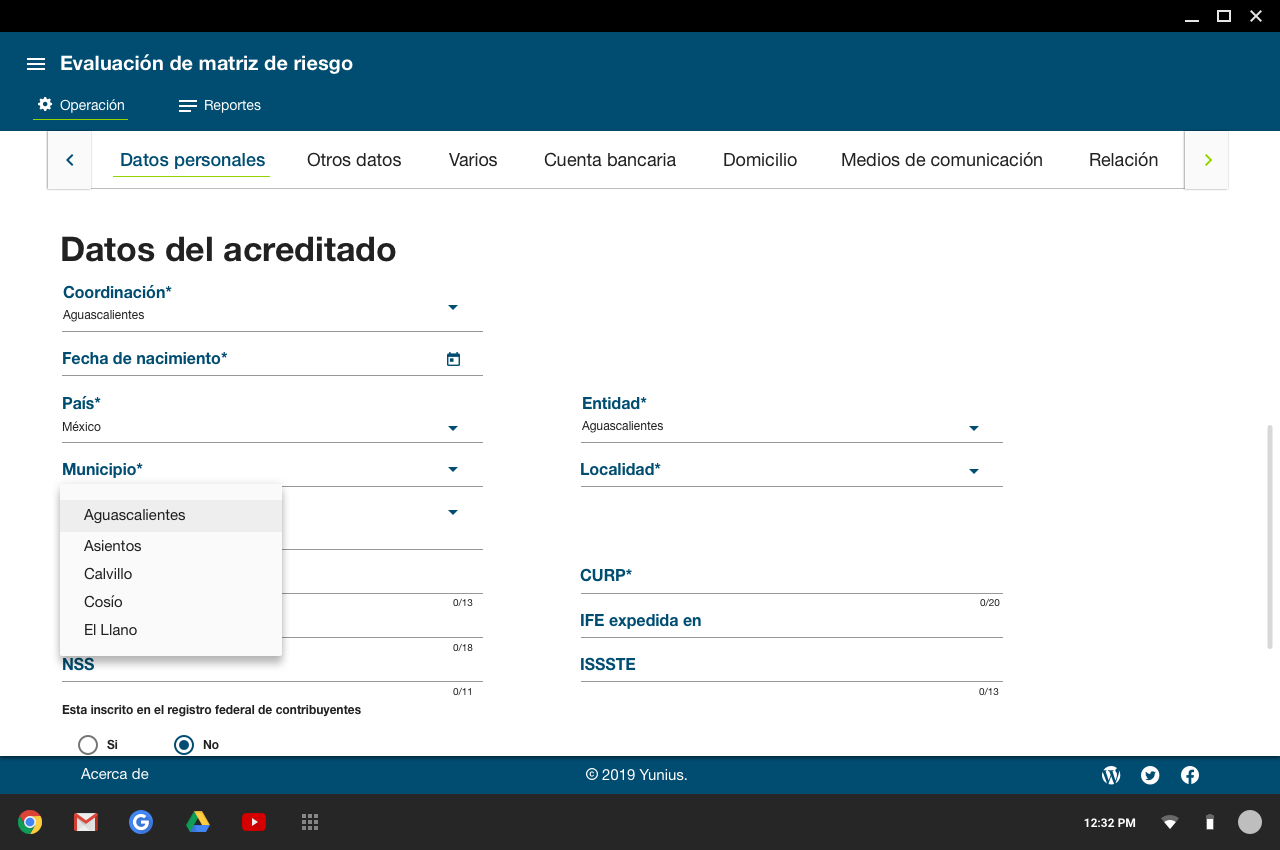The image size is (1280, 850).
Task: Open the Entidad dropdown list
Action: coord(973,428)
